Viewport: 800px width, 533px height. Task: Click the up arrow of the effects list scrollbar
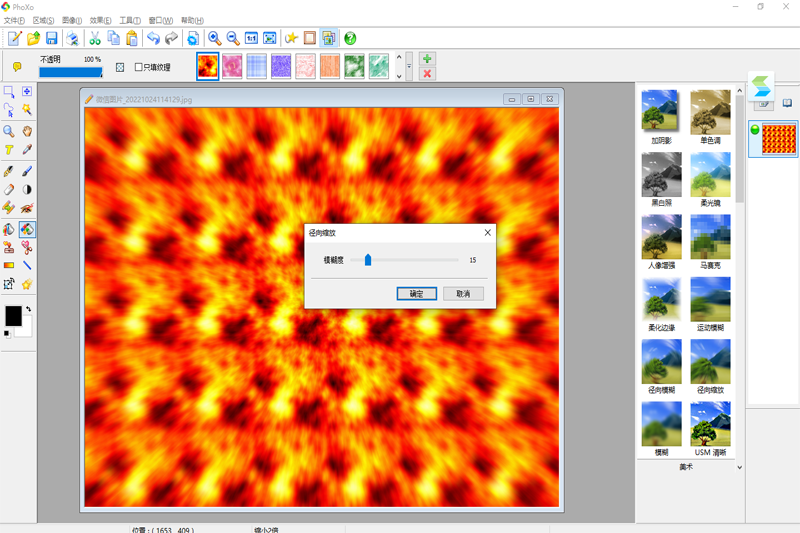[x=740, y=91]
